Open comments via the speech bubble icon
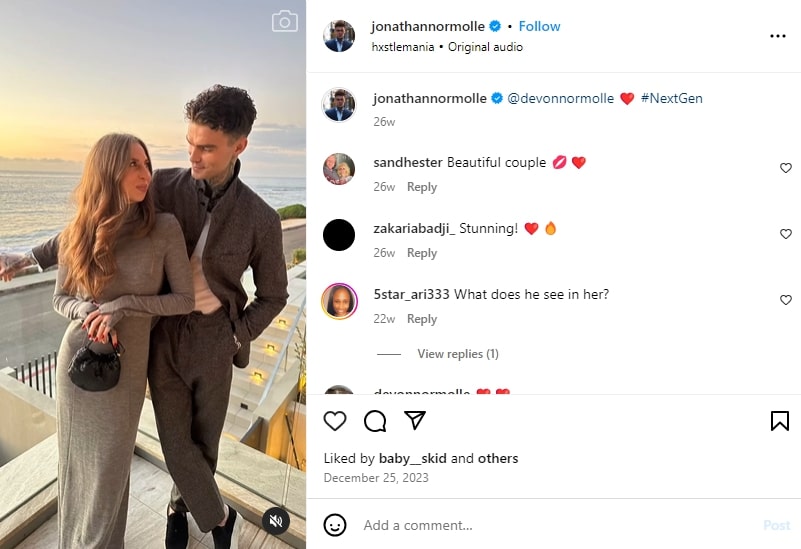The width and height of the screenshot is (801, 549). [x=375, y=421]
